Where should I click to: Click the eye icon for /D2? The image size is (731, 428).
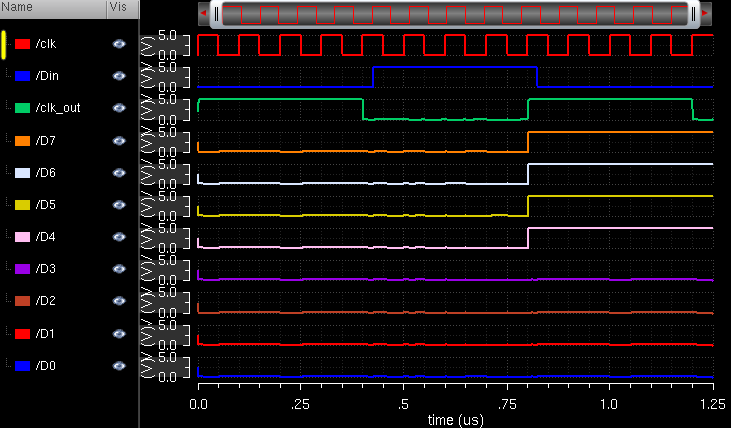click(x=119, y=302)
